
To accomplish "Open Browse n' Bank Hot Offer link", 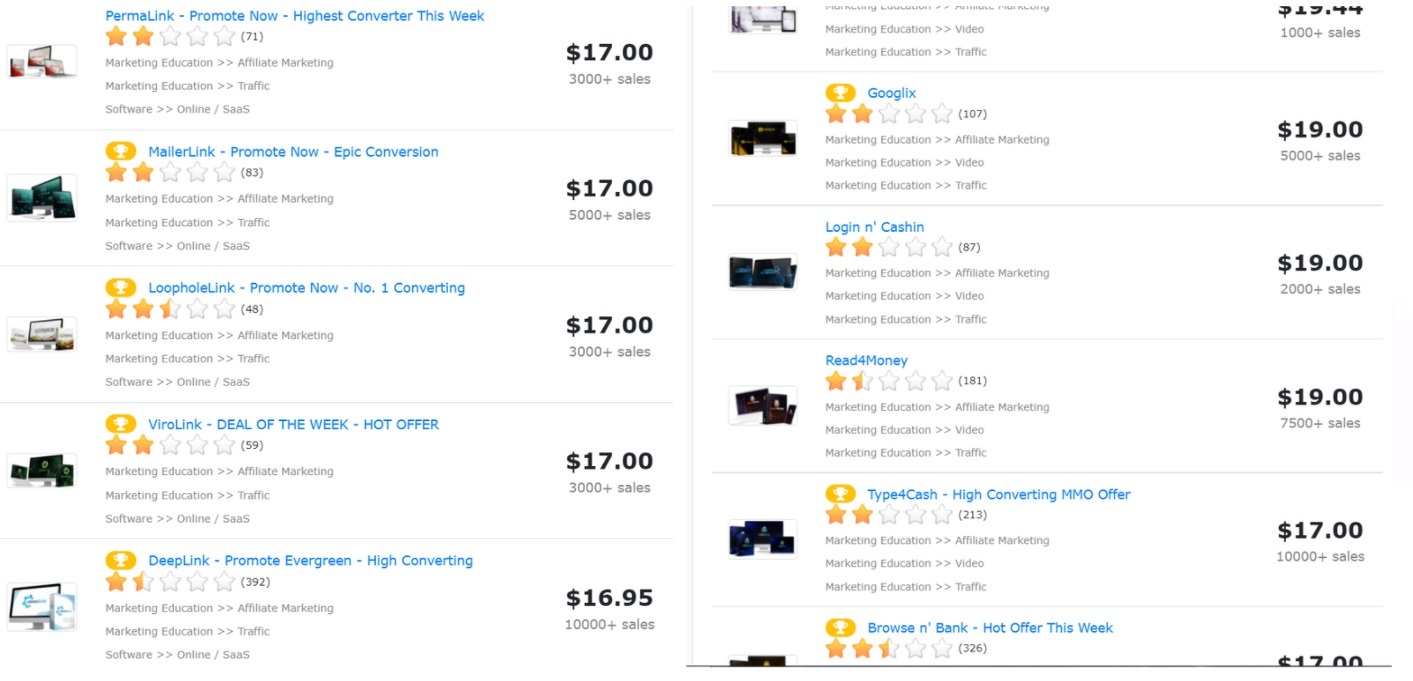I will pos(990,628).
